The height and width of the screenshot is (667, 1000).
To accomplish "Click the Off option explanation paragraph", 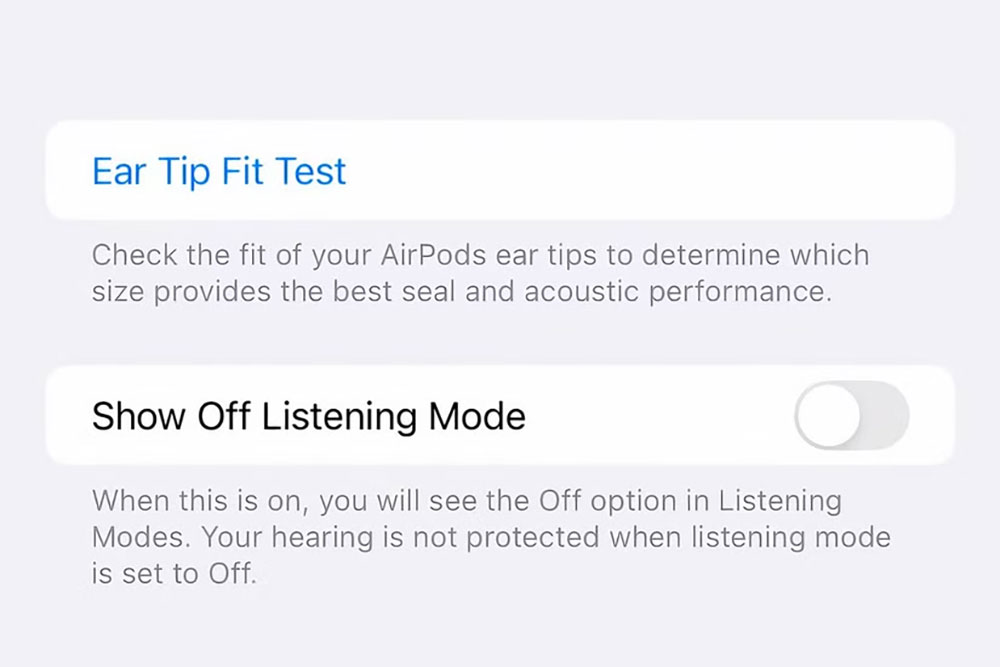I will (491, 537).
